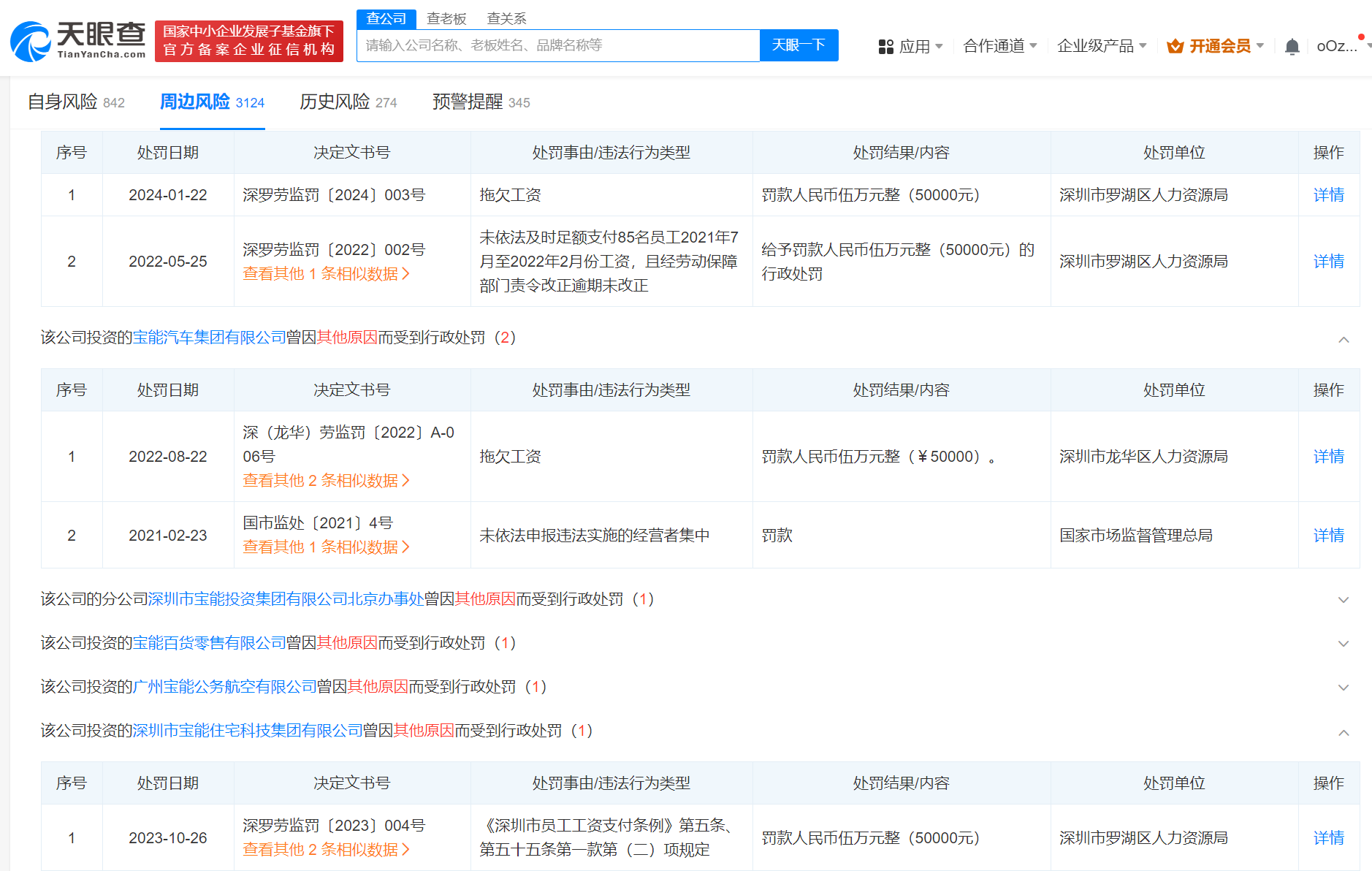Collapse the 深圳市宝能住宅科技集团 penalty section
1372x871 pixels.
1344,732
